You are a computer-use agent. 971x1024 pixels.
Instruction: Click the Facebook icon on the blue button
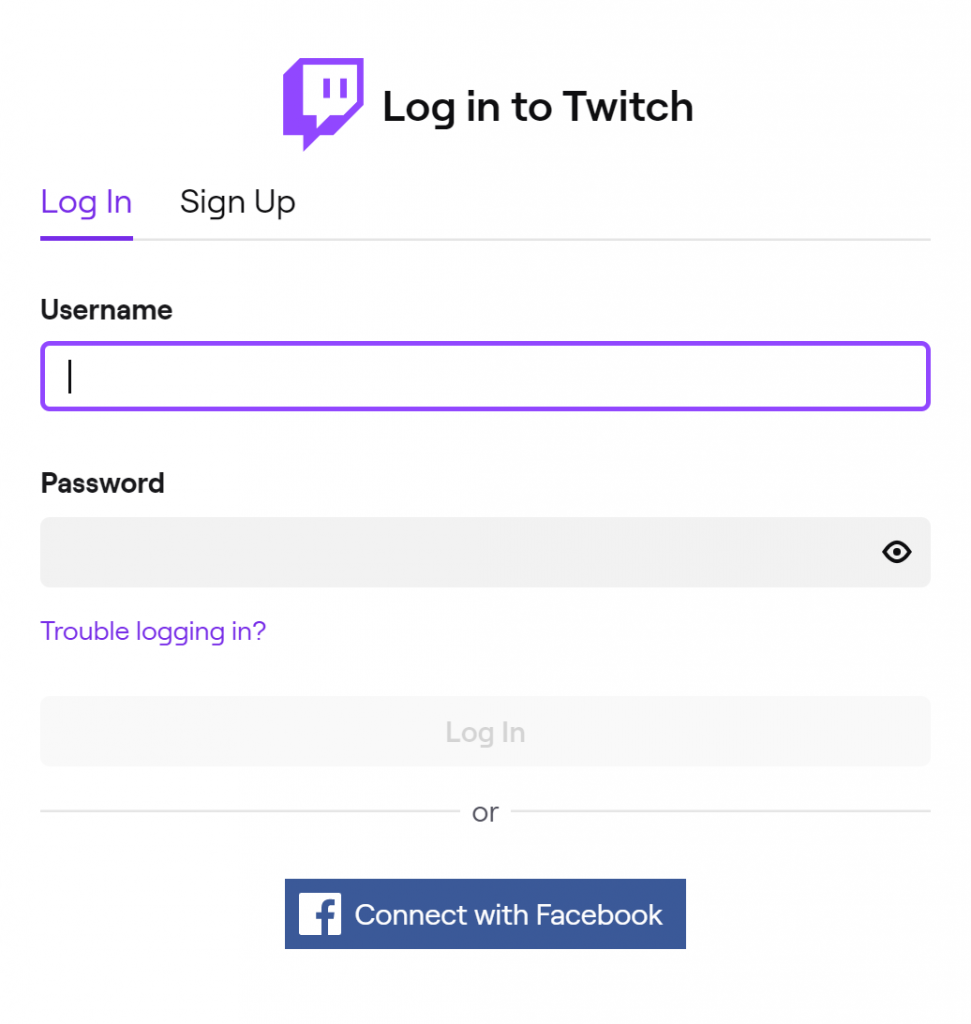coord(319,913)
